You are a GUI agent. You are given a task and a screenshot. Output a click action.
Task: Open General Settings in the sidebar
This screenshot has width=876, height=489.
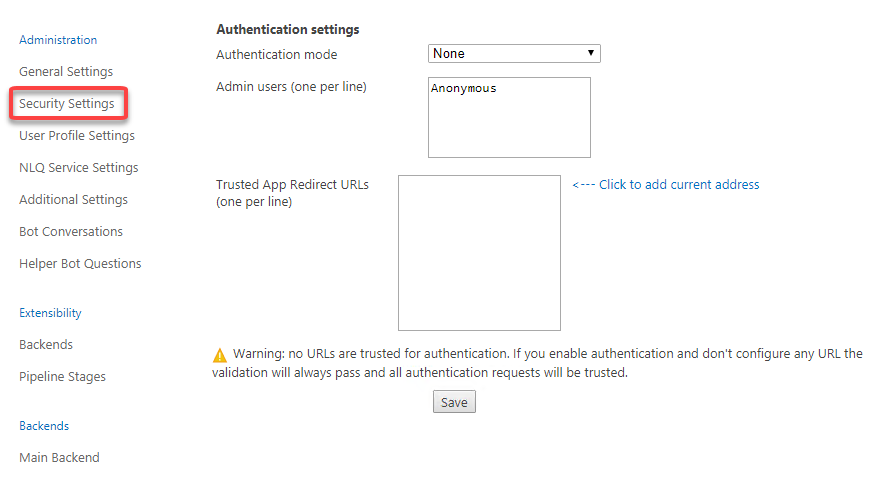pos(66,72)
